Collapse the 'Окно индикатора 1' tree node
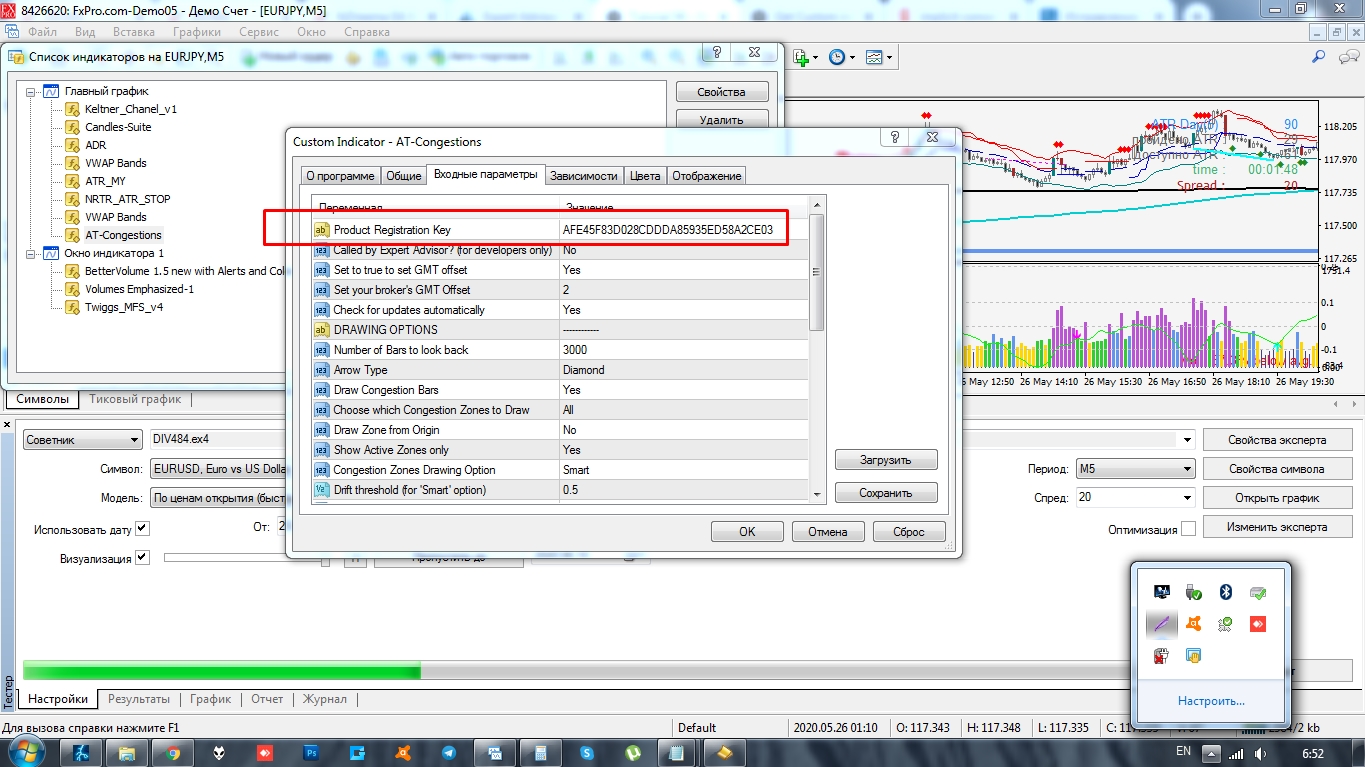1365x767 pixels. pos(31,253)
